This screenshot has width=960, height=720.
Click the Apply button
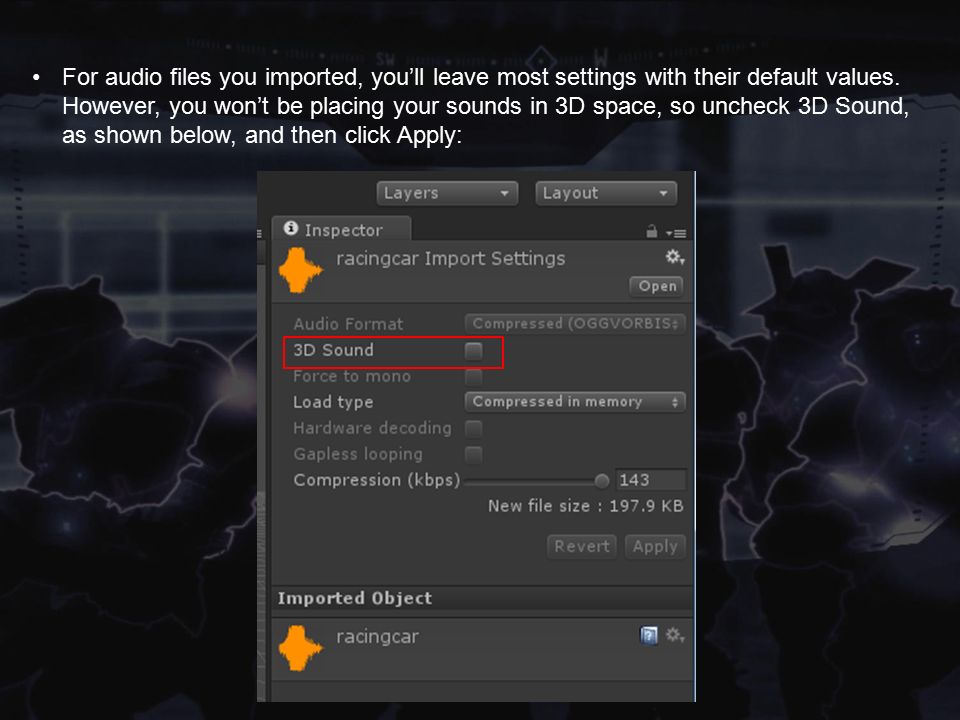coord(655,546)
